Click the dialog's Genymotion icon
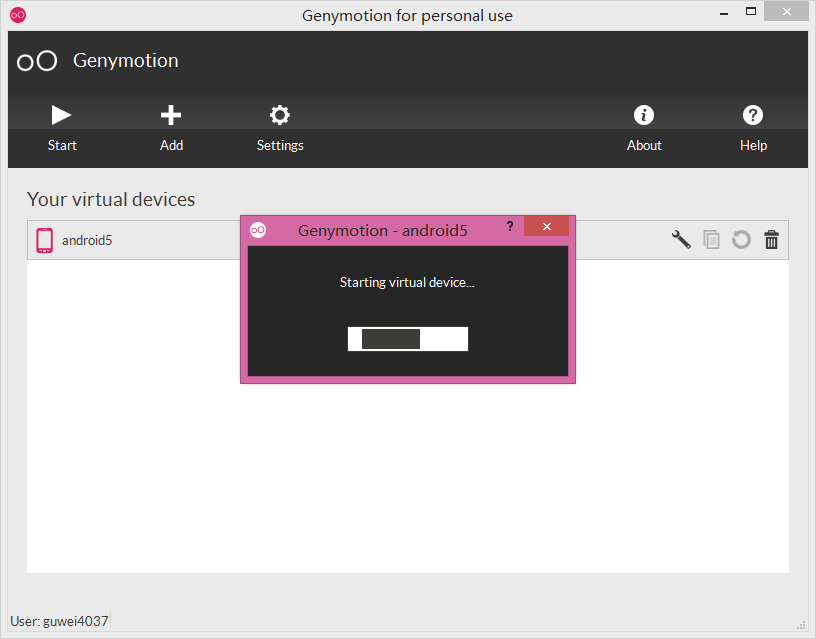816x639 pixels. (258, 229)
